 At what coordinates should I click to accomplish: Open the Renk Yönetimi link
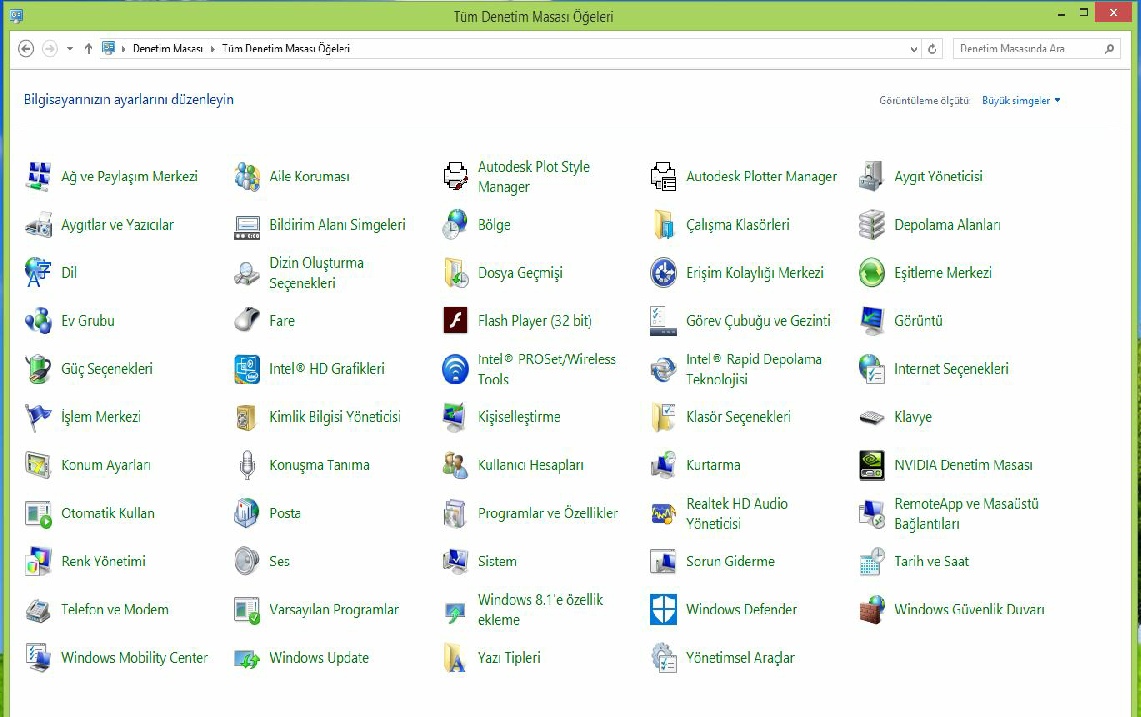[x=103, y=561]
